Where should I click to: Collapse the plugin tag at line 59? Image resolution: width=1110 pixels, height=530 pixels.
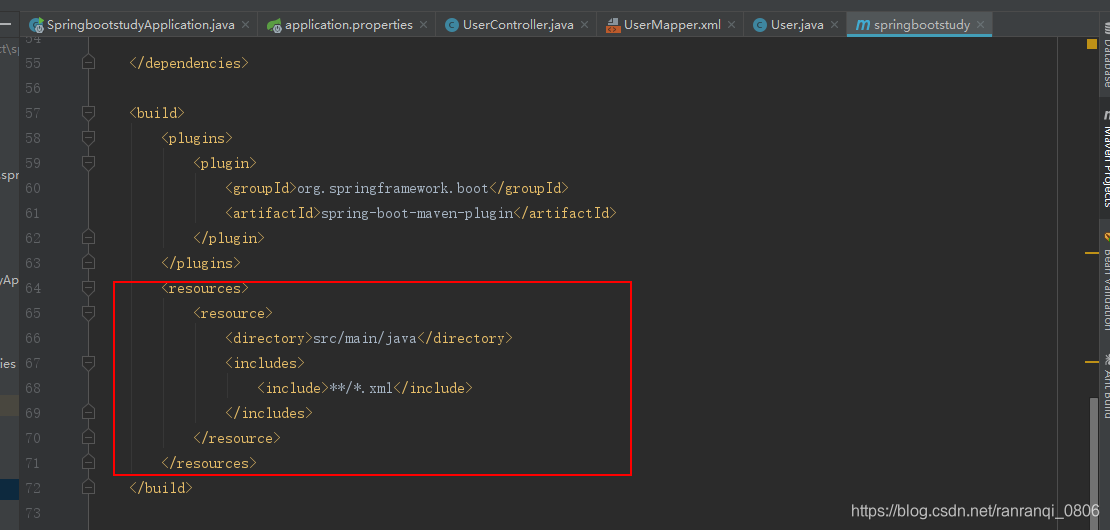coord(88,163)
